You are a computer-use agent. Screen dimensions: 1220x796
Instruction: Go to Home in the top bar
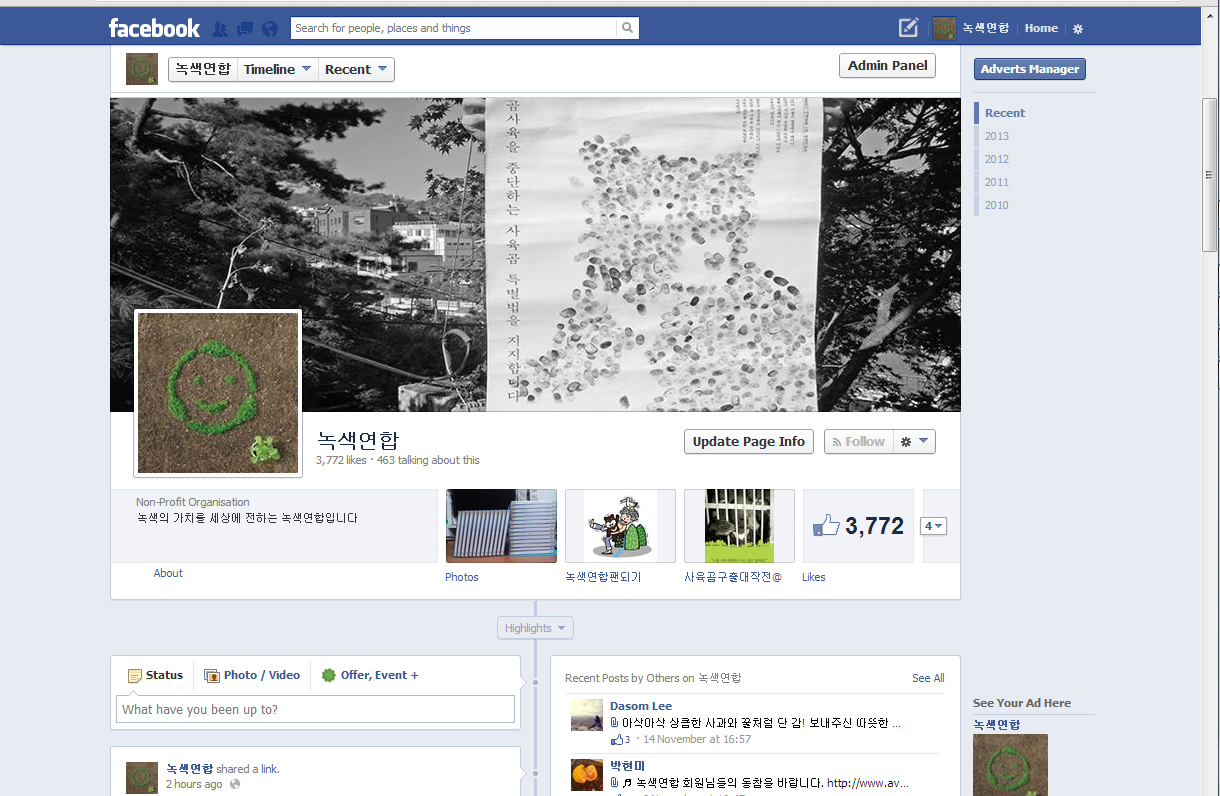tap(1041, 28)
